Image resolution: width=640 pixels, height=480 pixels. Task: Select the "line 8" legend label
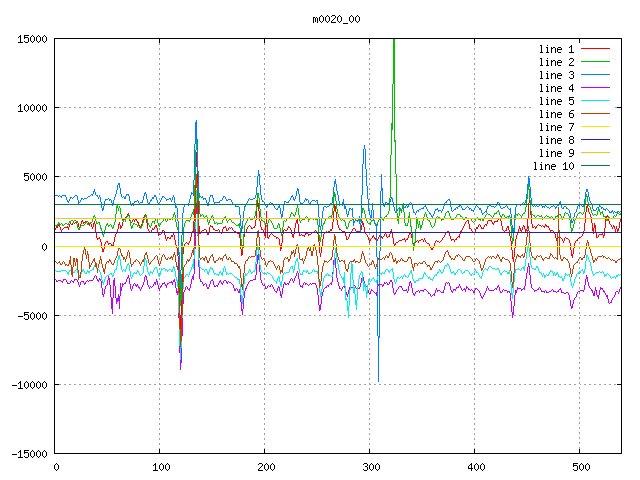[556, 140]
